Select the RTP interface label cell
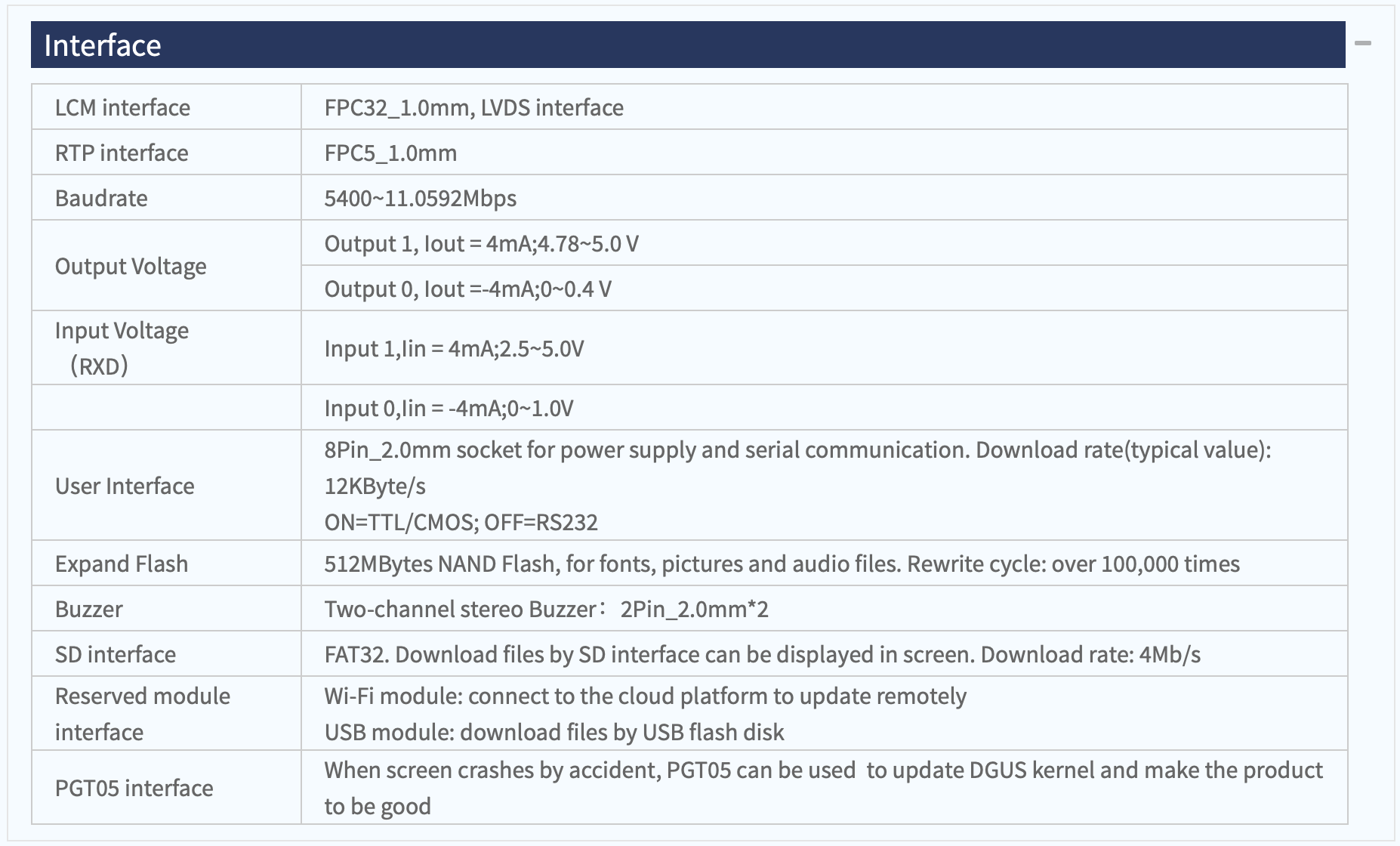Screen dimensions: 1400x846 166,153
